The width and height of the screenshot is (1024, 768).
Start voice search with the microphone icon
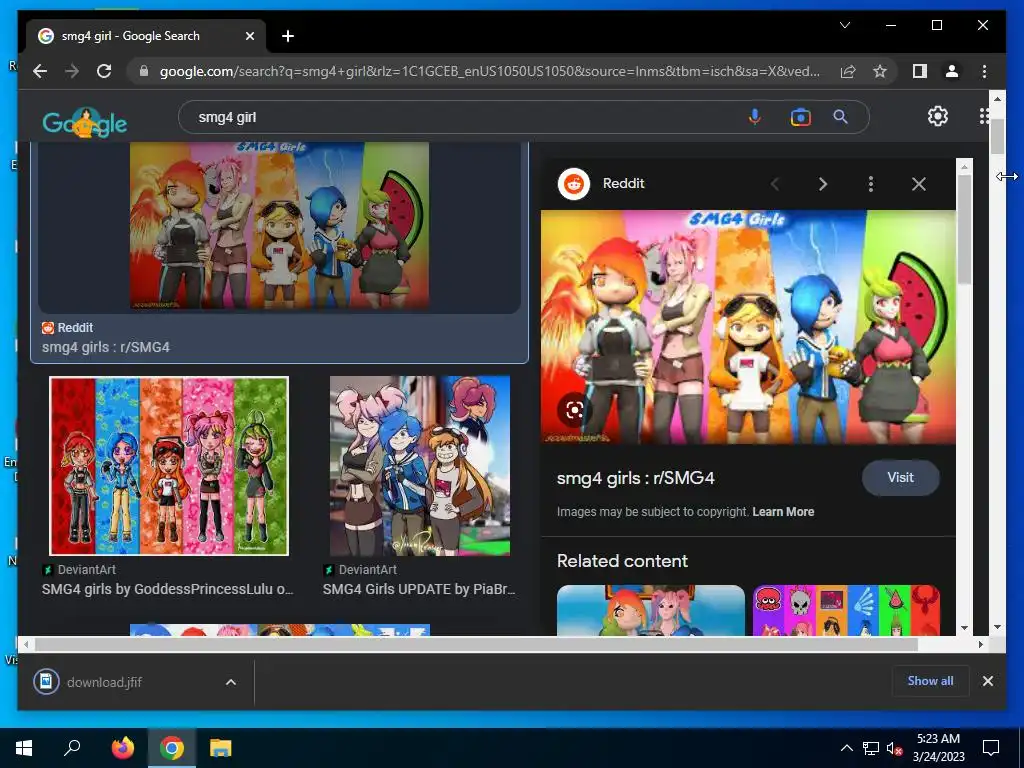click(754, 117)
